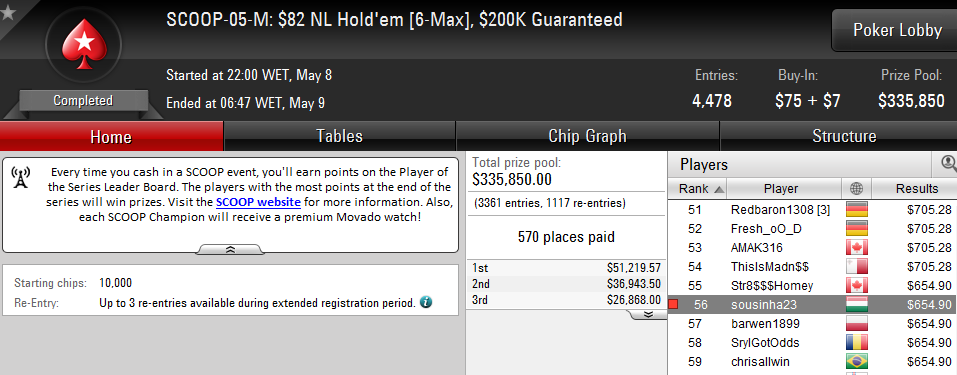Click the Brazil flag beside chrisallwin
The image size is (957, 375).
click(856, 362)
